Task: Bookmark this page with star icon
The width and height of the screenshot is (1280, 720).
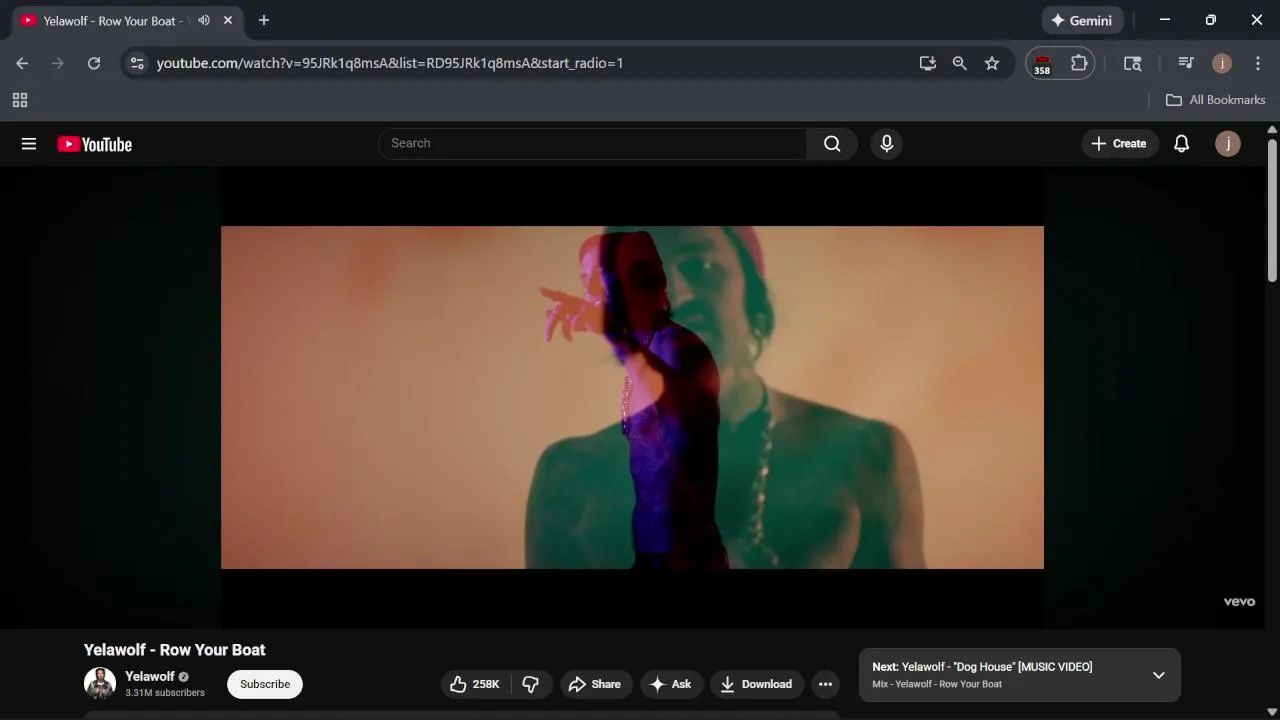Action: 992,63
